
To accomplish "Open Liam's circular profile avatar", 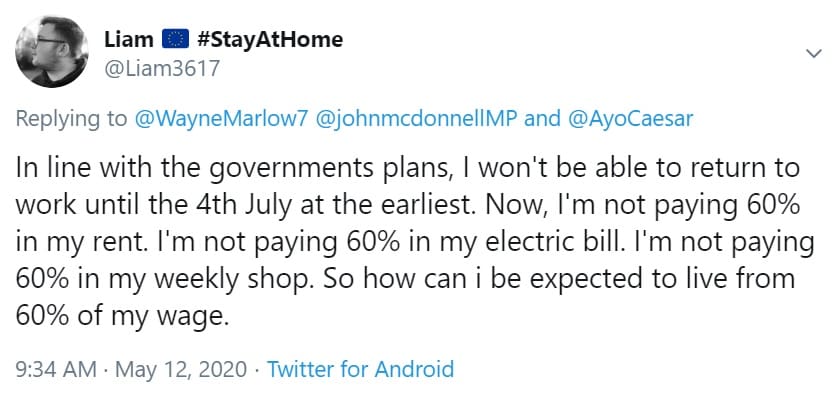I will point(52,52).
